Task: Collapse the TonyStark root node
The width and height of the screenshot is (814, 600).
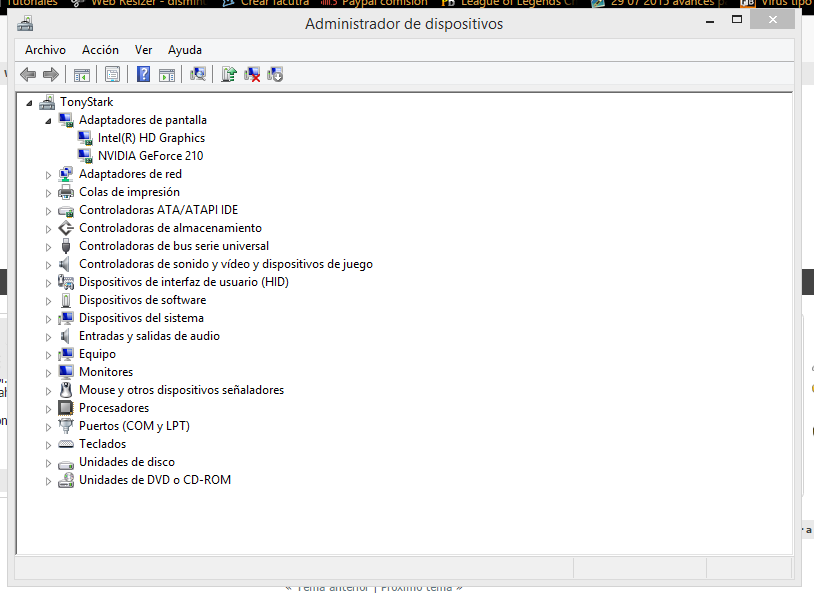Action: point(30,103)
